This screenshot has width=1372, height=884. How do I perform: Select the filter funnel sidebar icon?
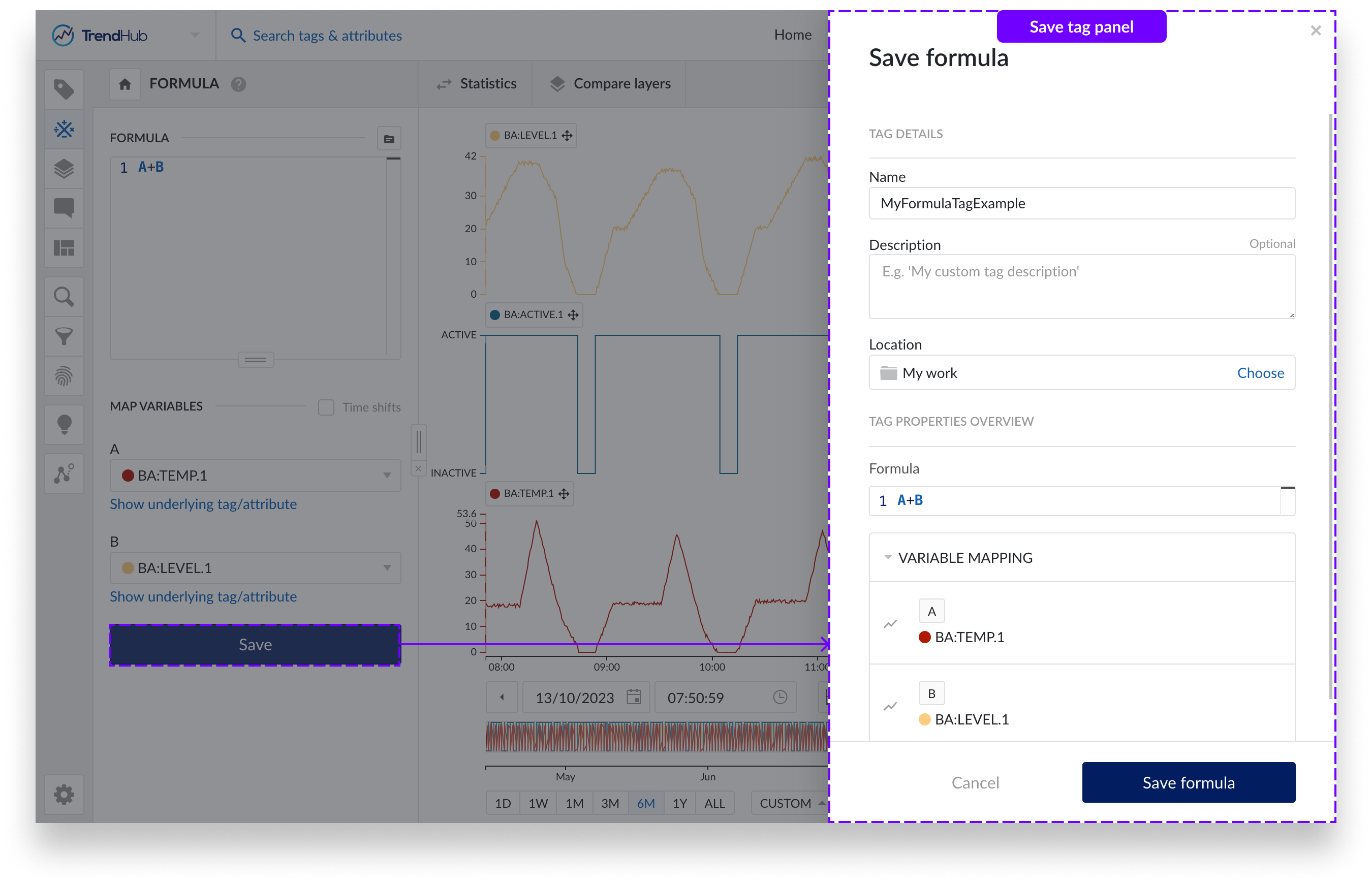pyautogui.click(x=64, y=336)
